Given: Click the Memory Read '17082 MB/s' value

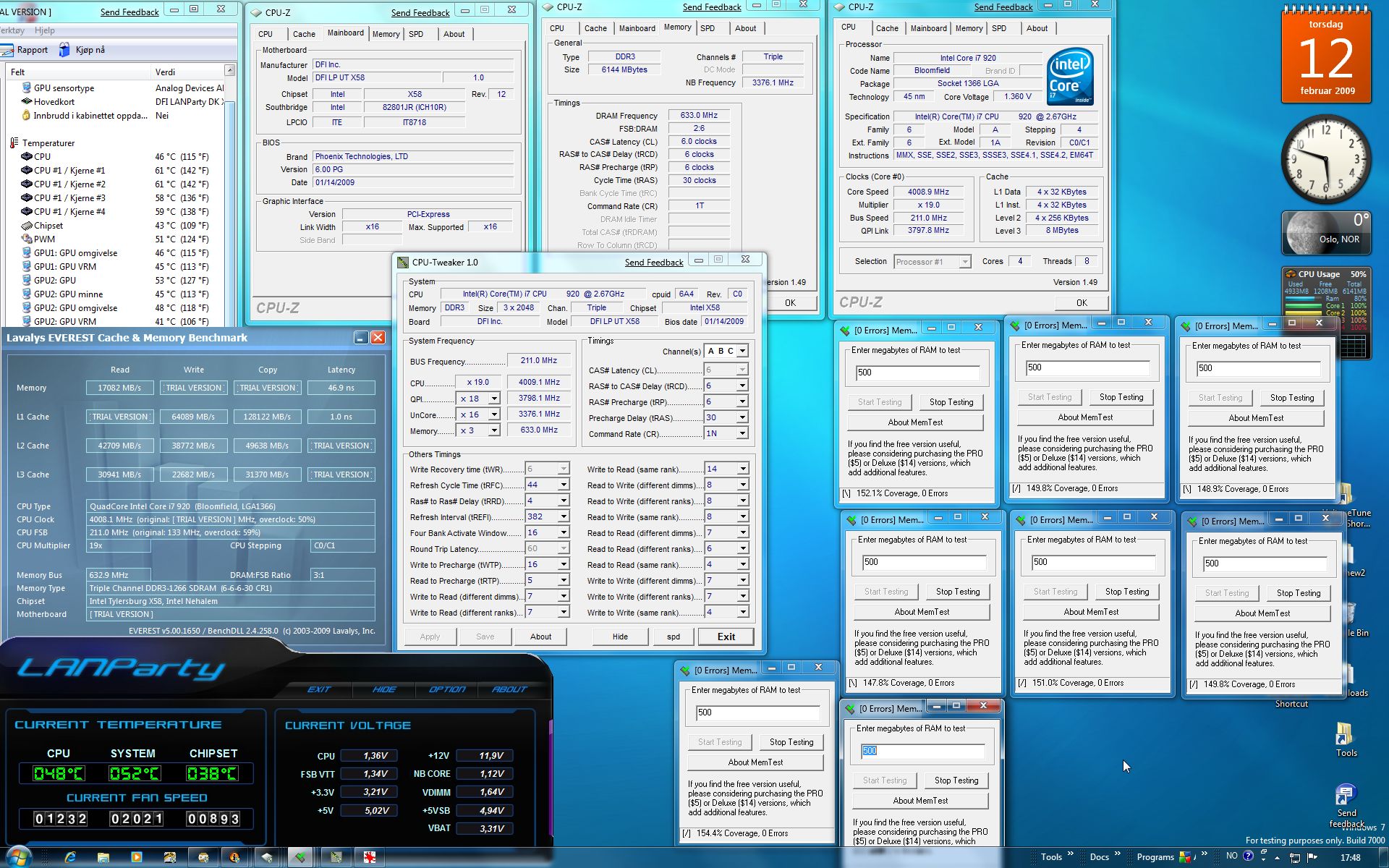Looking at the screenshot, I should pos(119,388).
